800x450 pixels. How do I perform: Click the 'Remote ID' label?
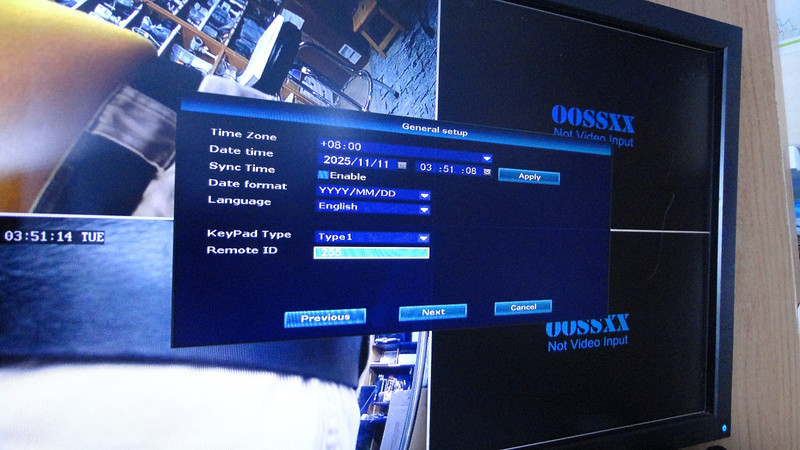point(242,250)
